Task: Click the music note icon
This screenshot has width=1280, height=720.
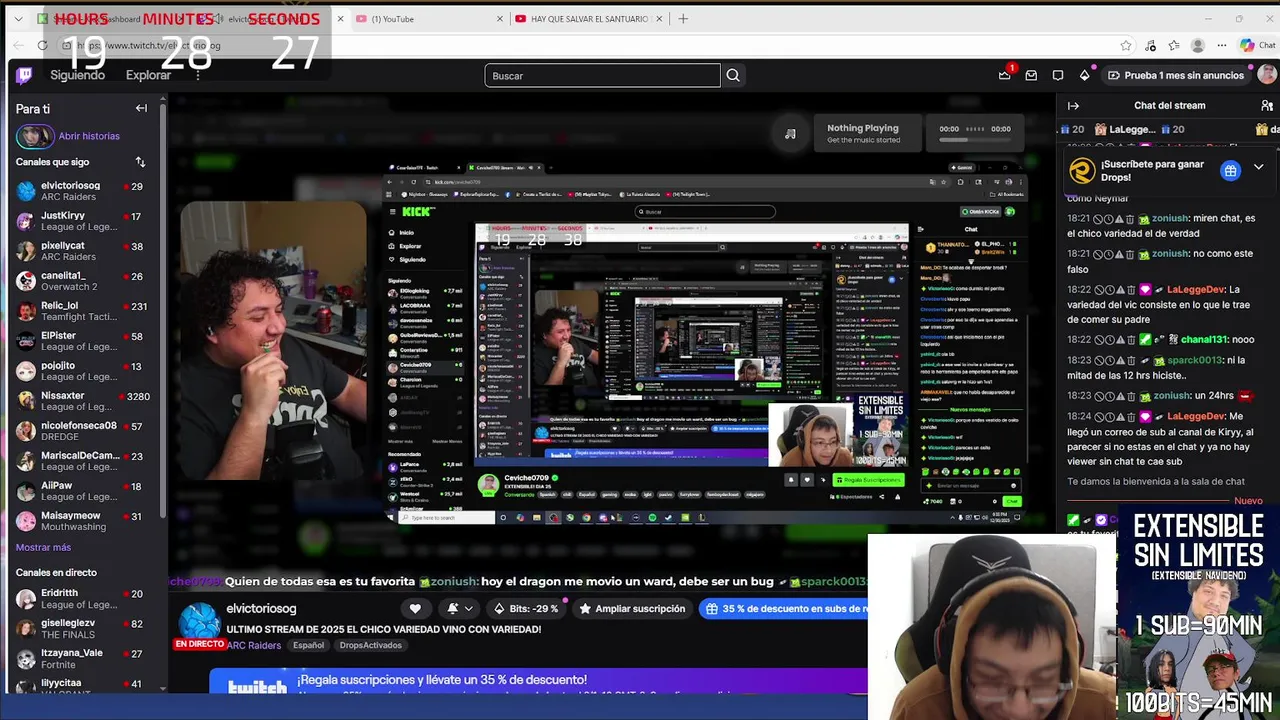Action: pyautogui.click(x=790, y=134)
